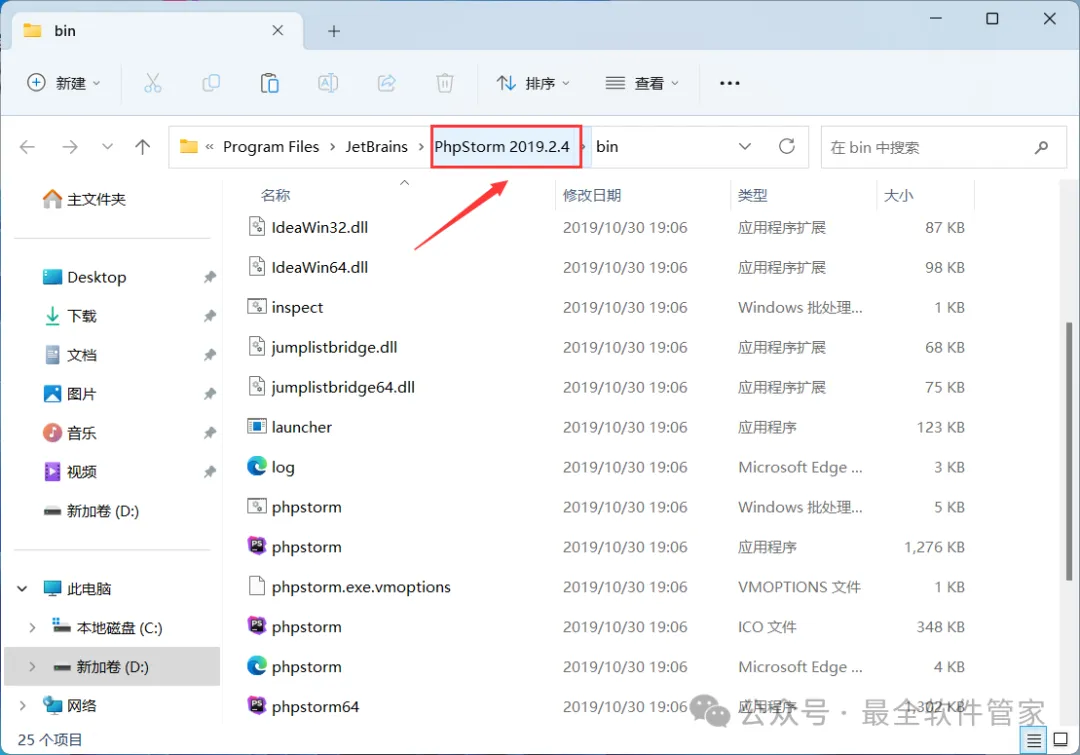Add a new tab with plus button

pos(334,31)
